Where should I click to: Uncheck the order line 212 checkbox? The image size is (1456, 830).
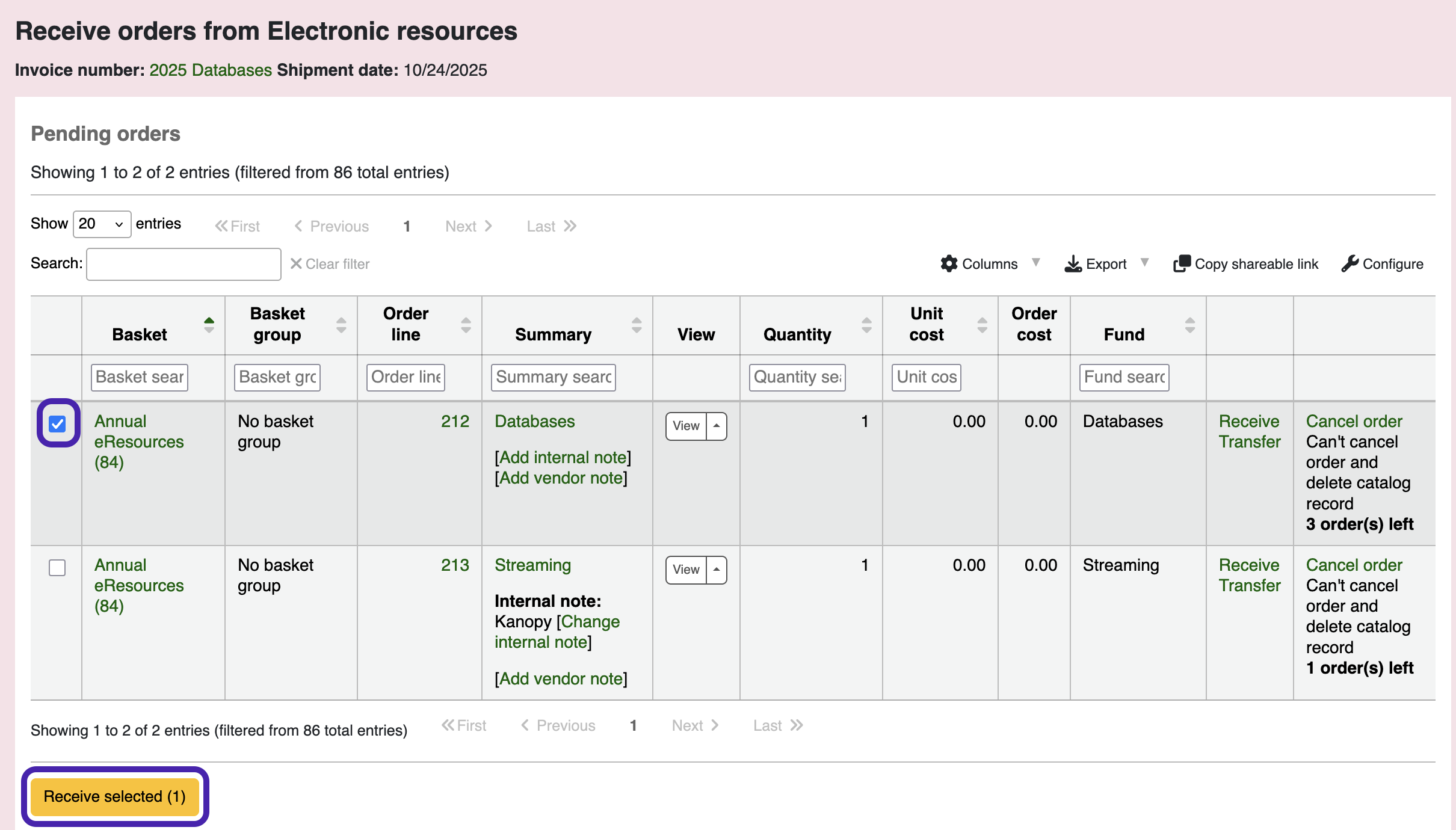pyautogui.click(x=58, y=424)
